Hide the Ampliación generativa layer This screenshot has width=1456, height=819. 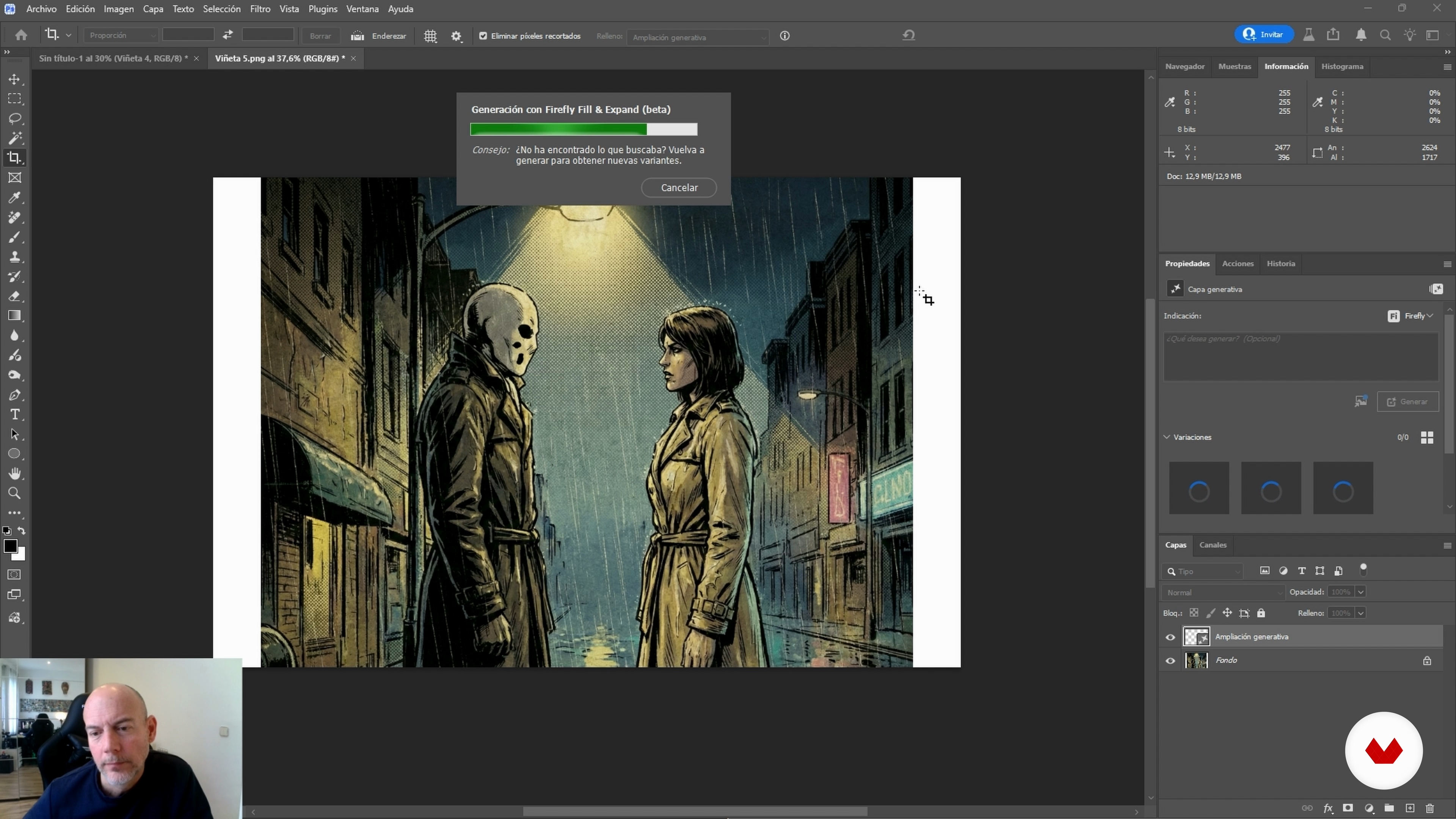point(1170,637)
